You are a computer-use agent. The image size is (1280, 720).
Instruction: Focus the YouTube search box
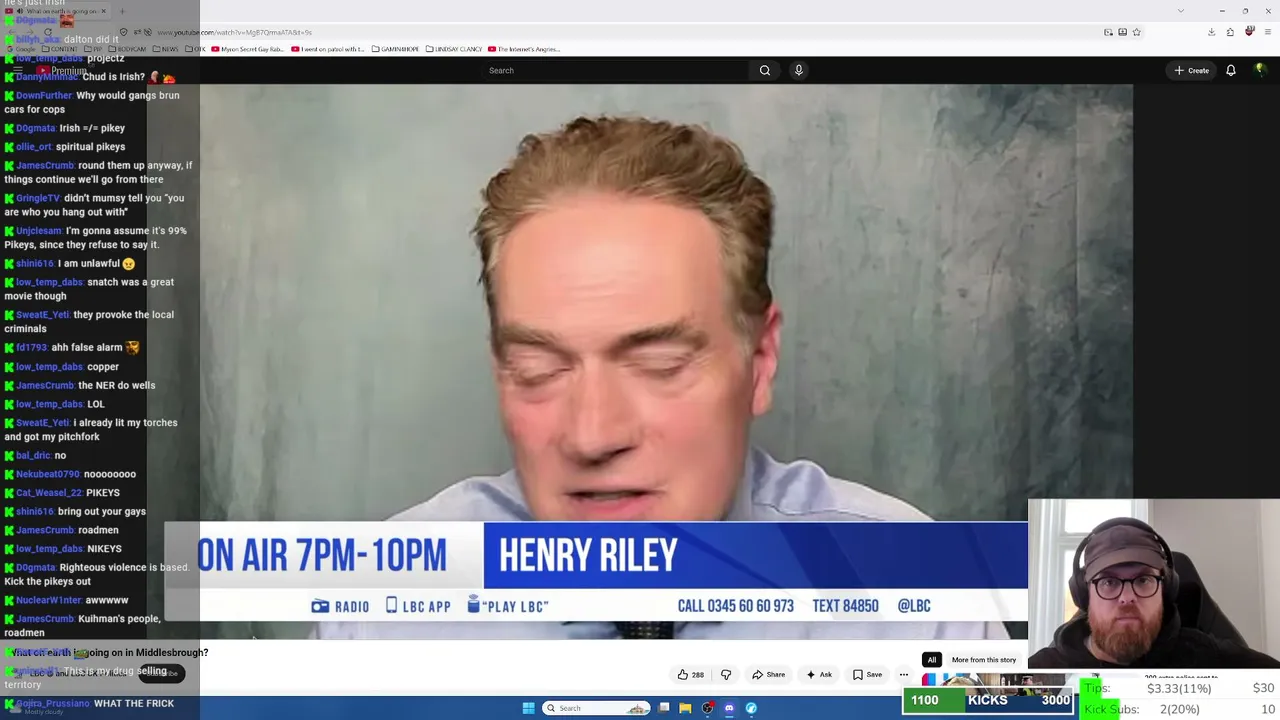615,70
